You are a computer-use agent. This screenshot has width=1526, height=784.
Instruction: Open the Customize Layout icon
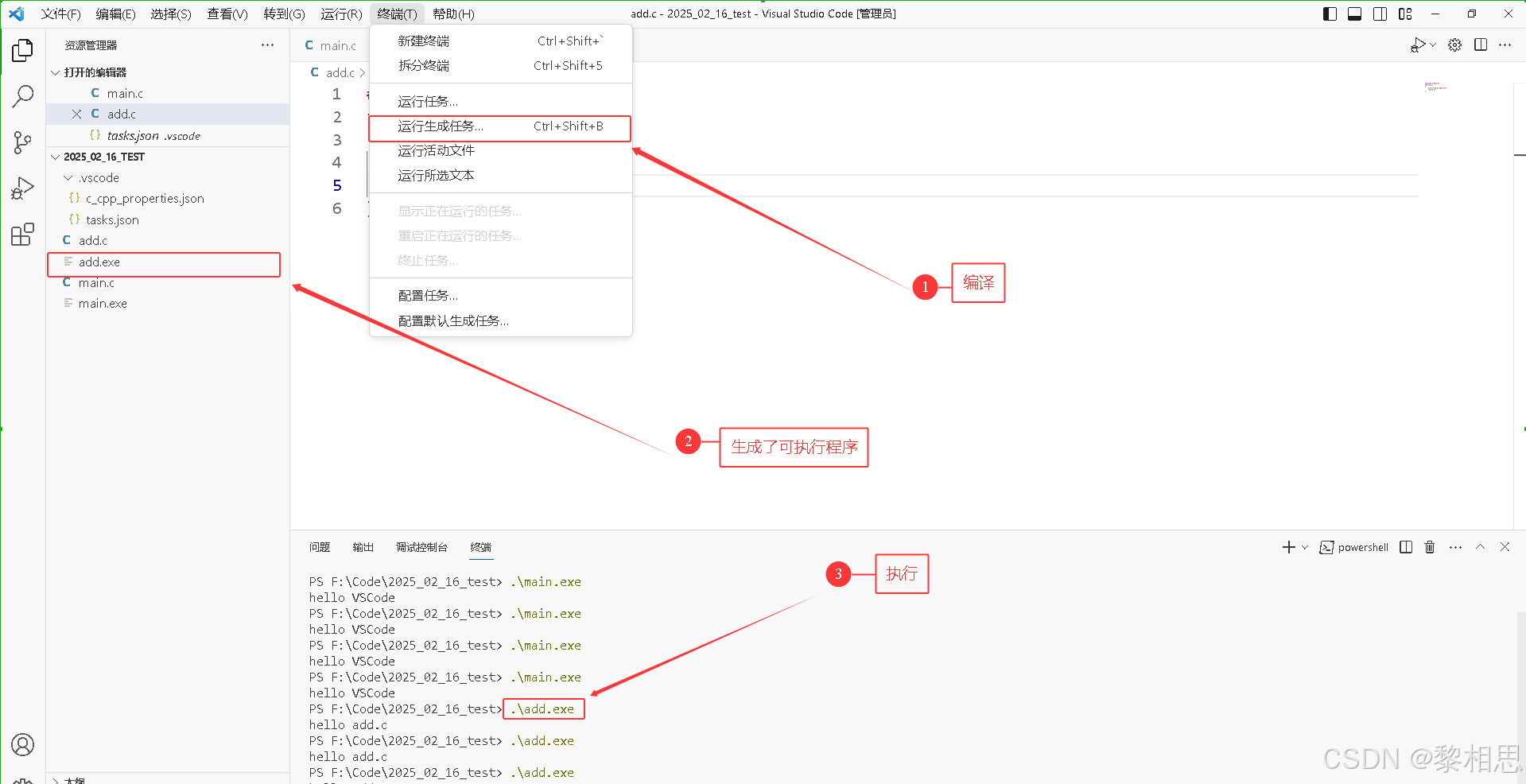coord(1405,14)
